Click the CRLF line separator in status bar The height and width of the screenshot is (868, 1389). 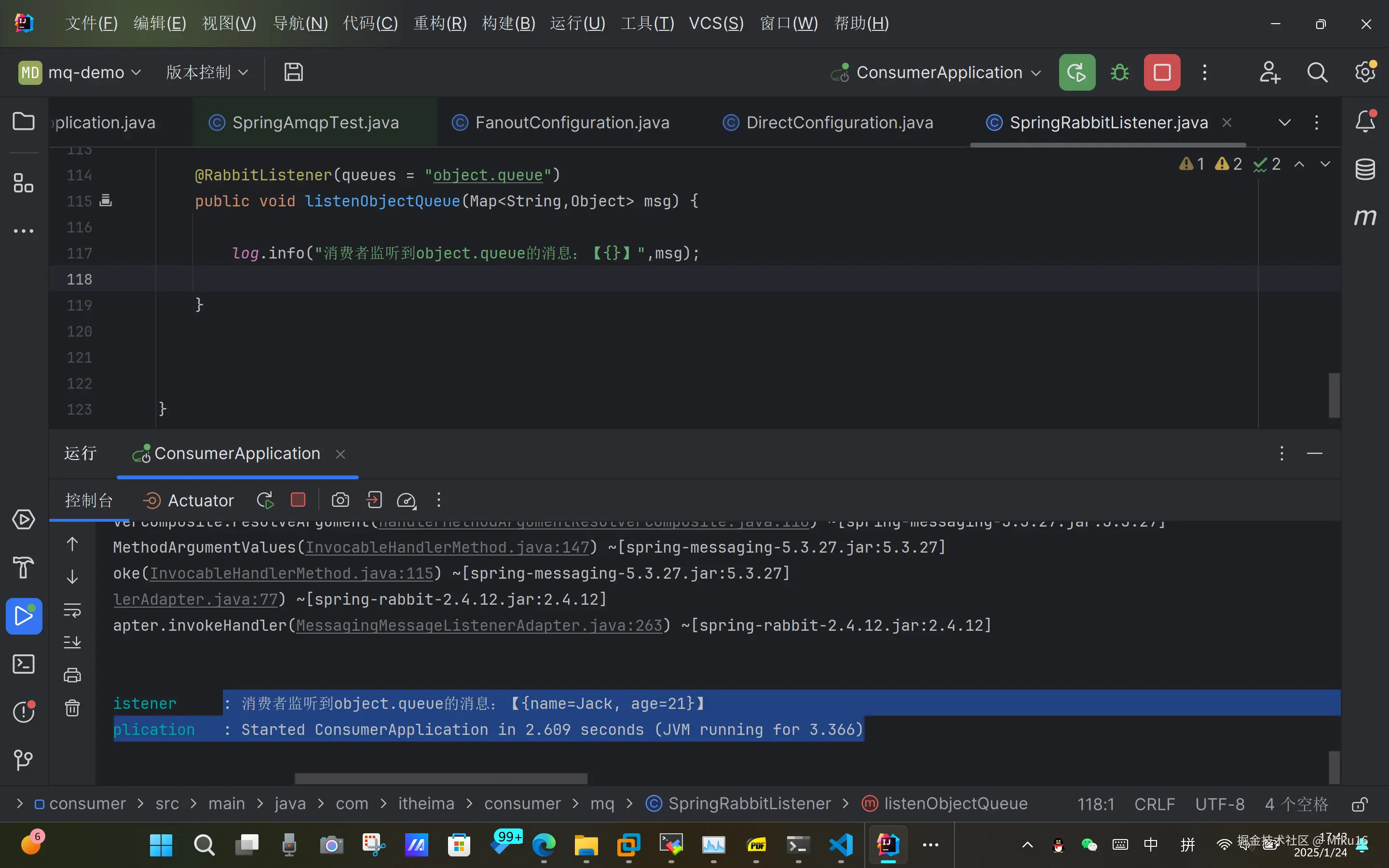tap(1154, 804)
